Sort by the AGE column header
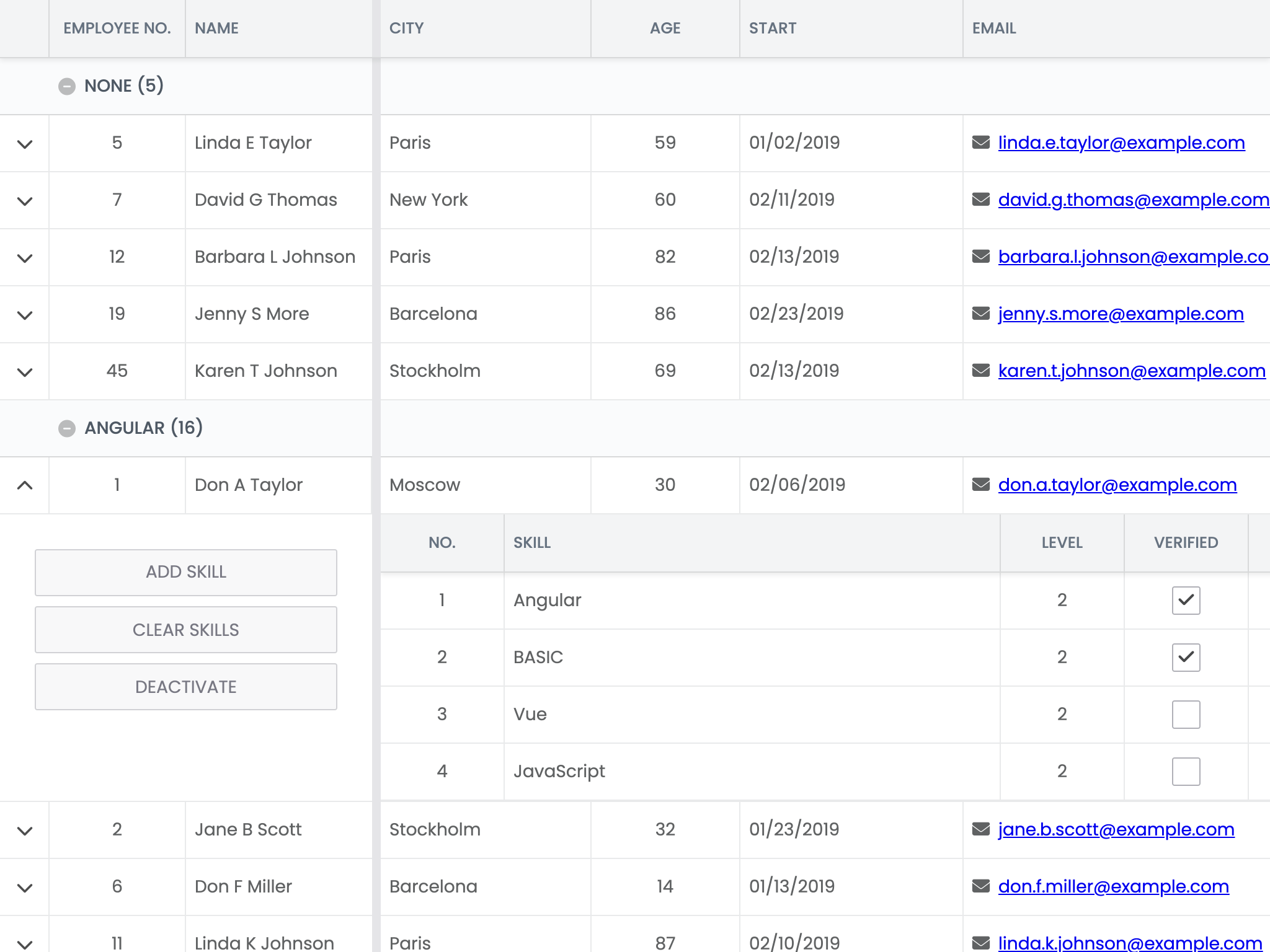Screen dimensions: 1270x952 (x=665, y=29)
